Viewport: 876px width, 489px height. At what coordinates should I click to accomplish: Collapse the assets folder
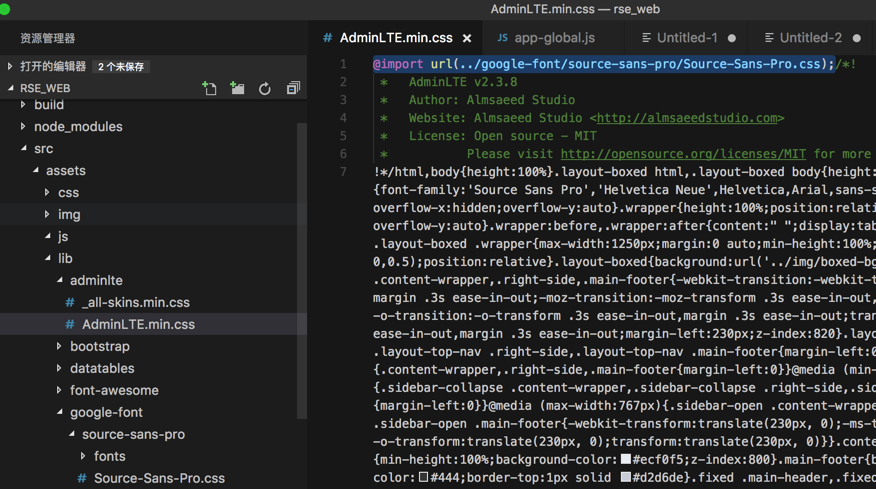36,170
